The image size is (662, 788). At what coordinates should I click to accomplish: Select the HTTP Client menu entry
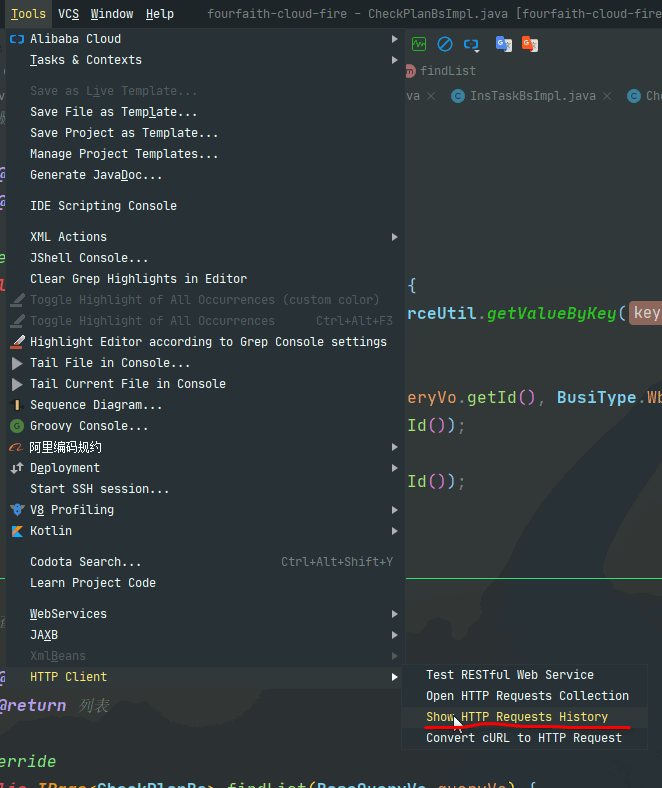tap(205, 677)
